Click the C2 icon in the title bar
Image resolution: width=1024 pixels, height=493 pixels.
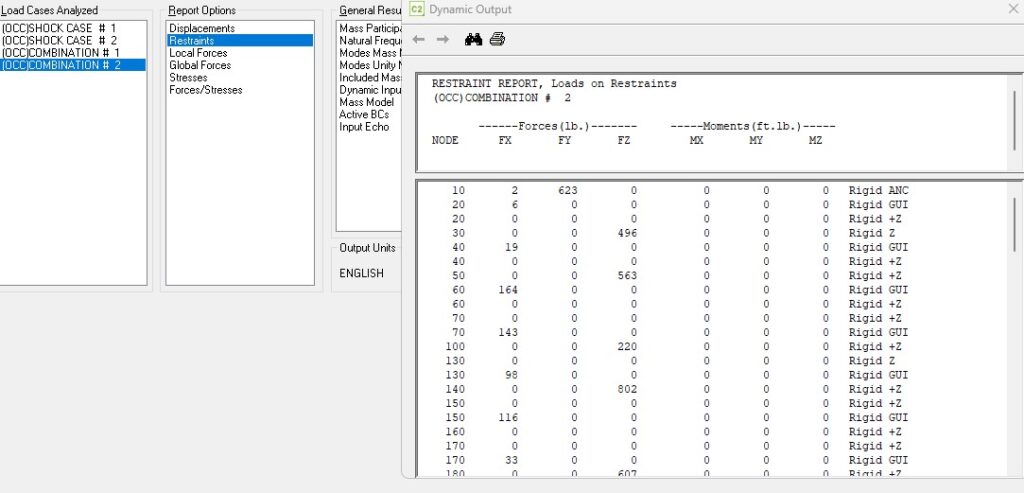tap(417, 10)
